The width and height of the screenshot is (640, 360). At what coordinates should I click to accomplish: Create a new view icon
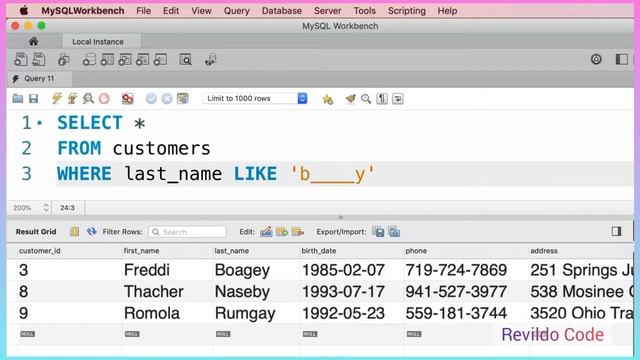click(x=124, y=60)
